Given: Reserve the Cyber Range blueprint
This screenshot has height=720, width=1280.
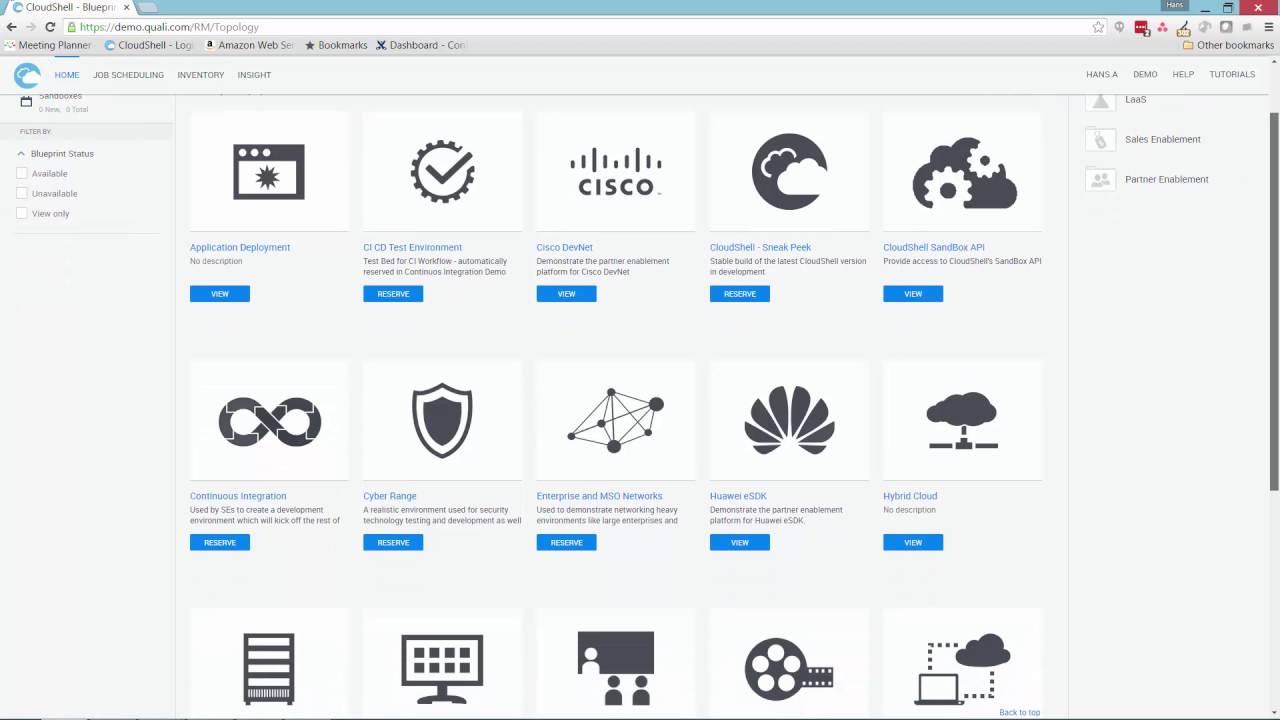Looking at the screenshot, I should (393, 543).
